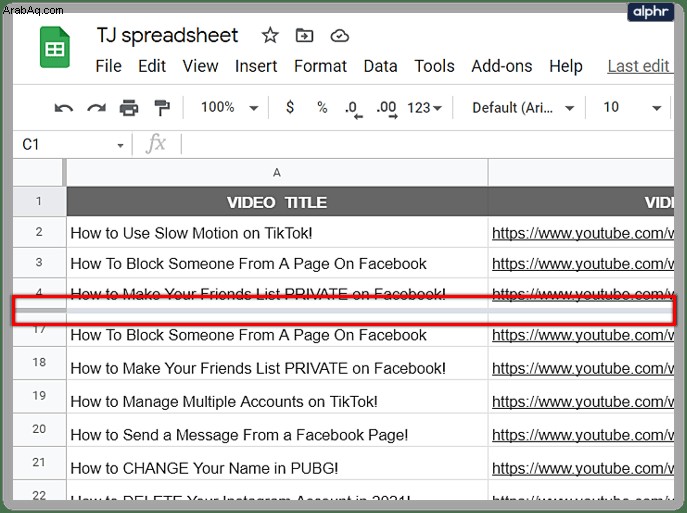The height and width of the screenshot is (513, 687).
Task: Select row 3 'How To Block Someone' cell
Action: pos(277,264)
